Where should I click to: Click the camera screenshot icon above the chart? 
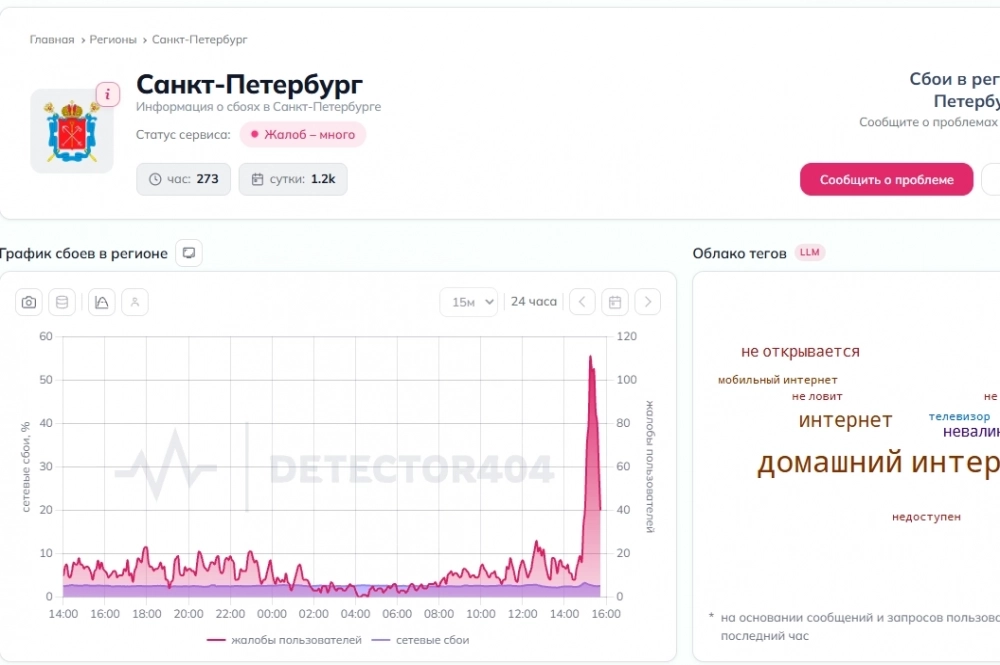pyautogui.click(x=29, y=302)
